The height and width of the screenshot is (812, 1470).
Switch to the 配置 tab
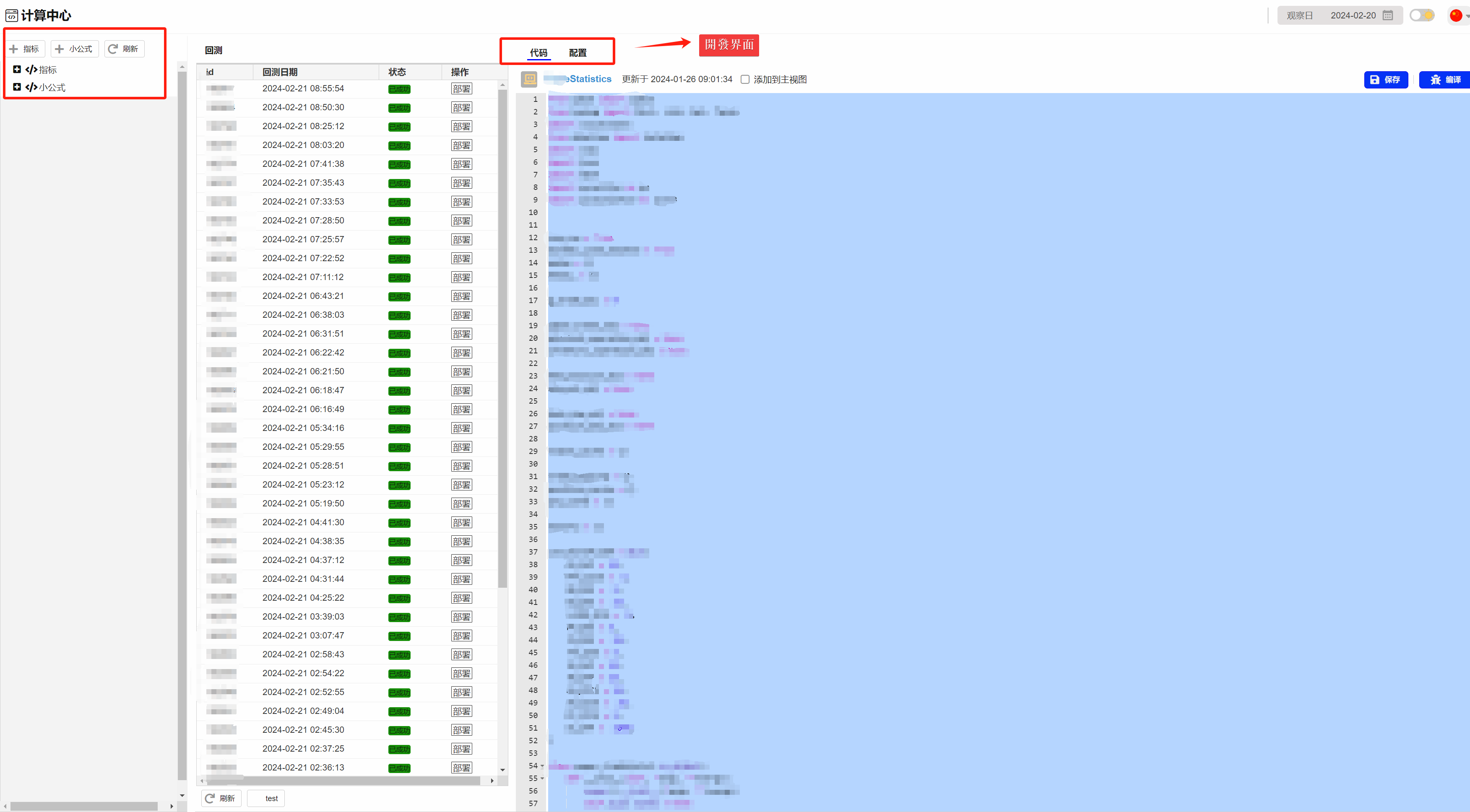(x=578, y=52)
